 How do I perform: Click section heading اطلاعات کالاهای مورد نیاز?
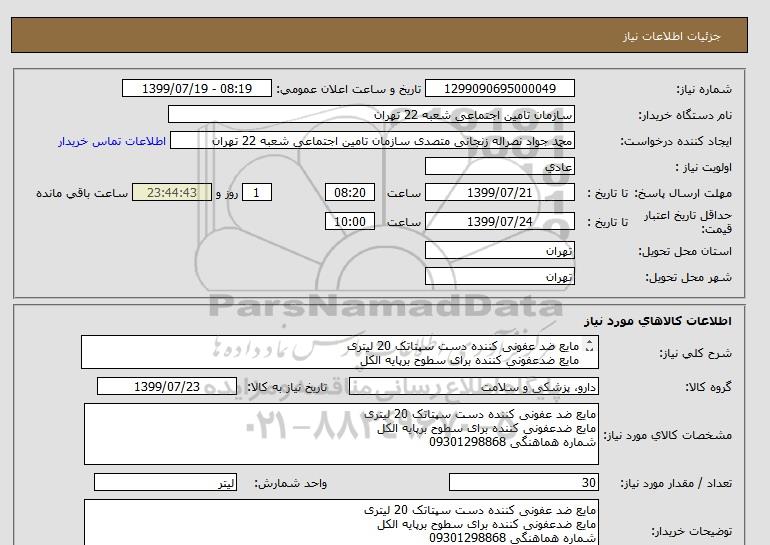click(658, 321)
